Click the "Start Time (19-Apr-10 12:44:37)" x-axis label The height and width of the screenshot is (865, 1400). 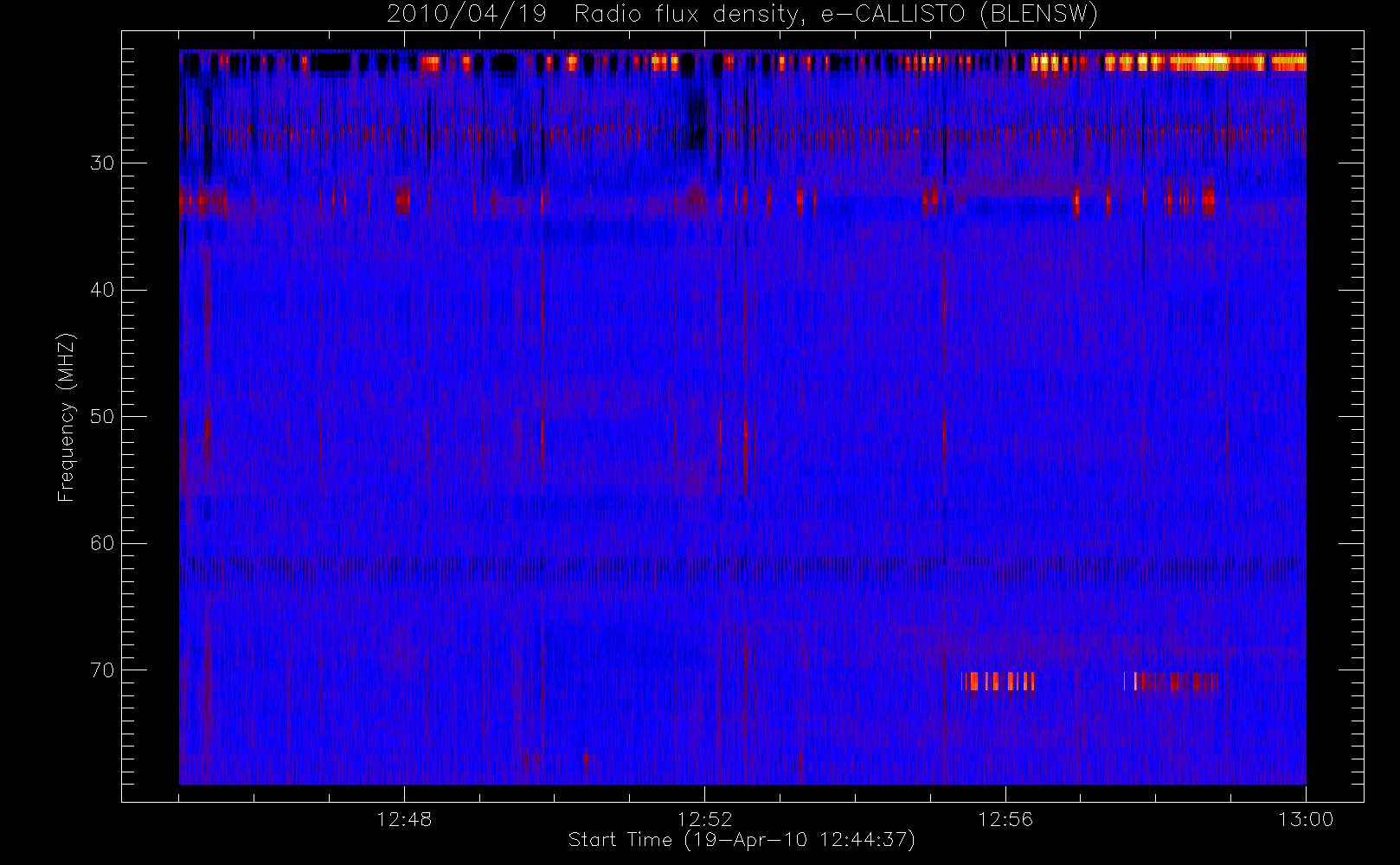coord(742,840)
